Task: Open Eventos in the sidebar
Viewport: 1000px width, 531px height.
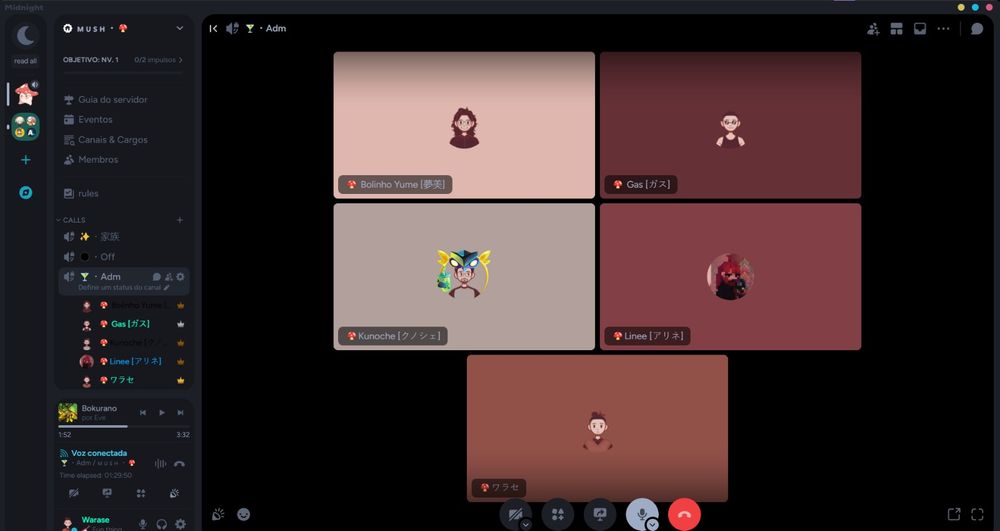Action: (123, 120)
